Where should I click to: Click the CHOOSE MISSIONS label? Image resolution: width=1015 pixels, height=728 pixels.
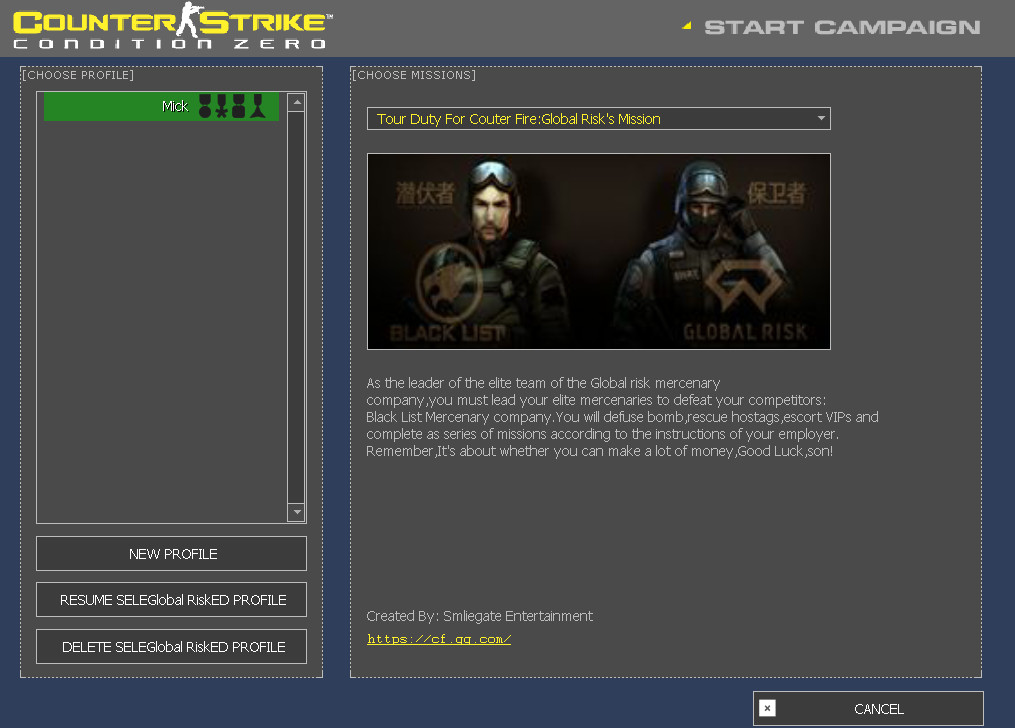(x=414, y=75)
